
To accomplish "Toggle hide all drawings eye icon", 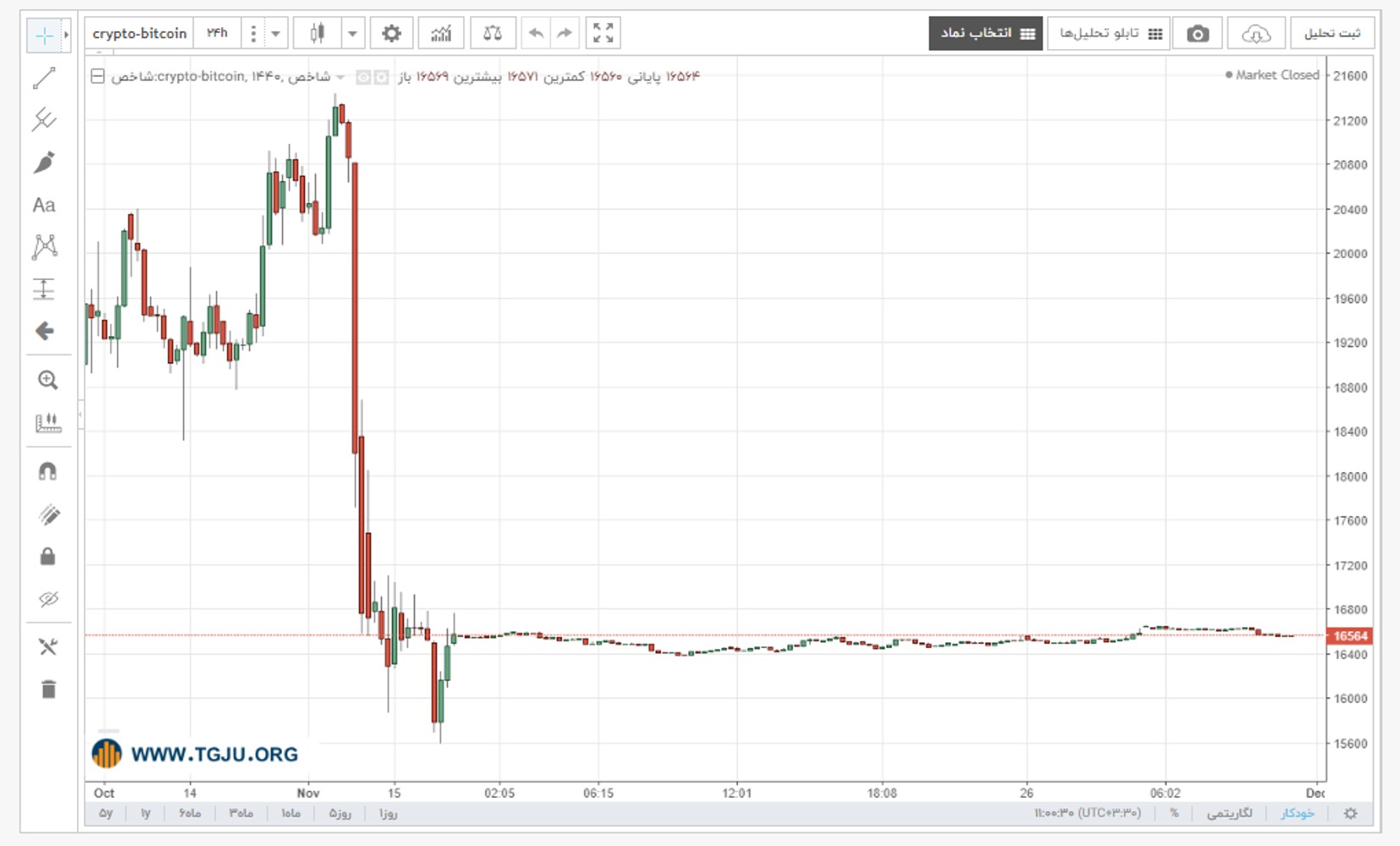I will pos(47,599).
